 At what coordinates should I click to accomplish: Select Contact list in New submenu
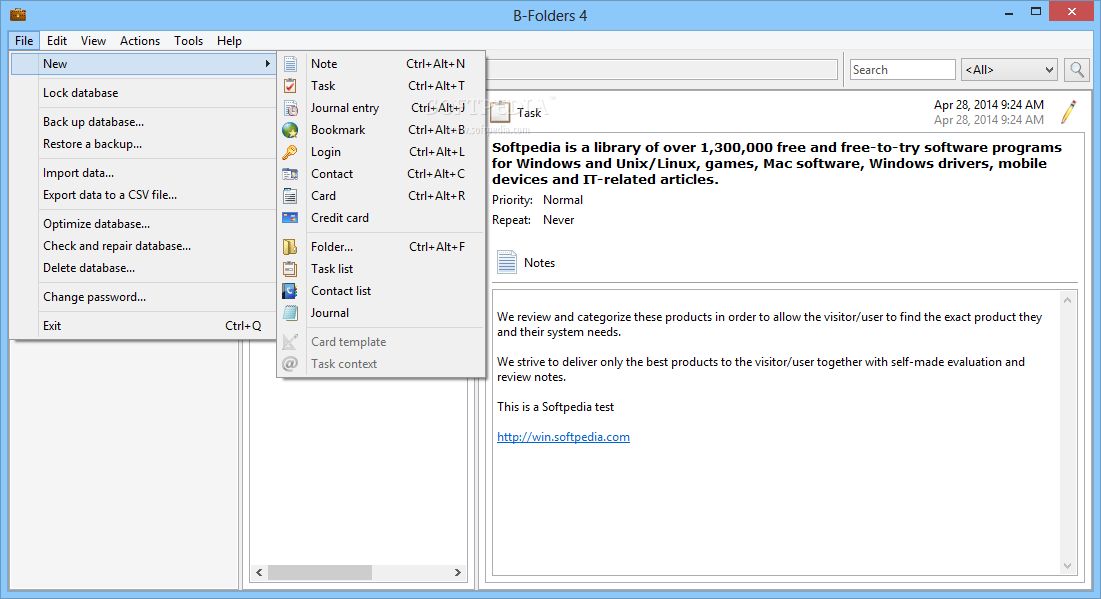click(381, 291)
